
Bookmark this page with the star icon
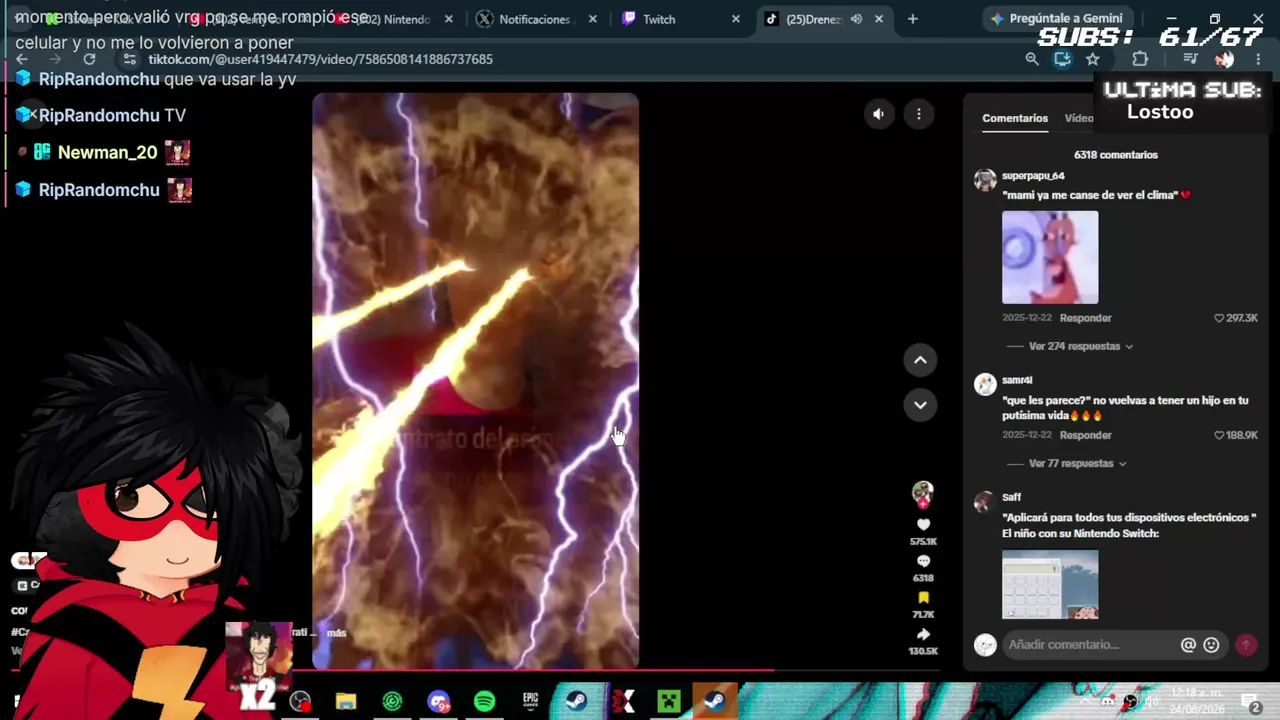1093,59
